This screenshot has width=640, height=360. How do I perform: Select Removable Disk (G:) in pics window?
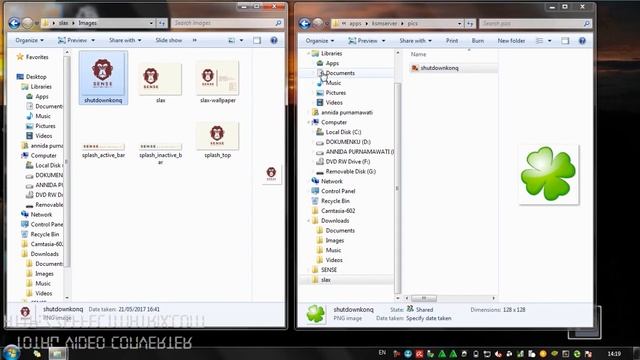[x=346, y=171]
